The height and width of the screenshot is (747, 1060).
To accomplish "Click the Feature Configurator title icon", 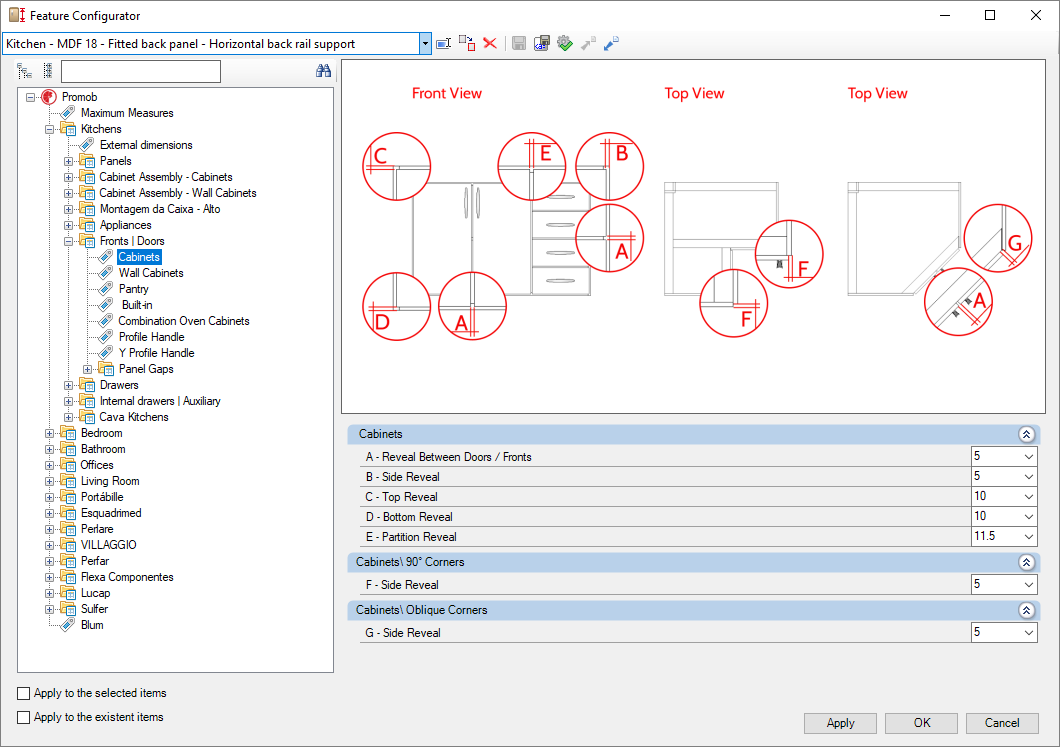I will tap(17, 15).
